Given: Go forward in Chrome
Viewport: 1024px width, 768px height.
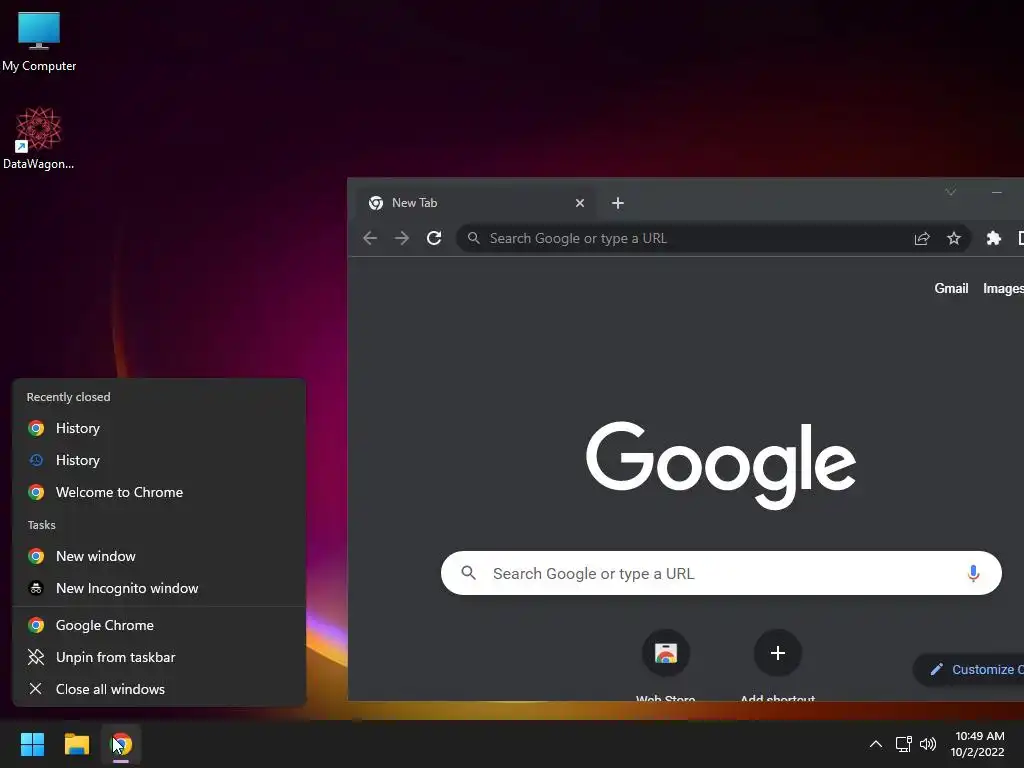Looking at the screenshot, I should tap(402, 238).
